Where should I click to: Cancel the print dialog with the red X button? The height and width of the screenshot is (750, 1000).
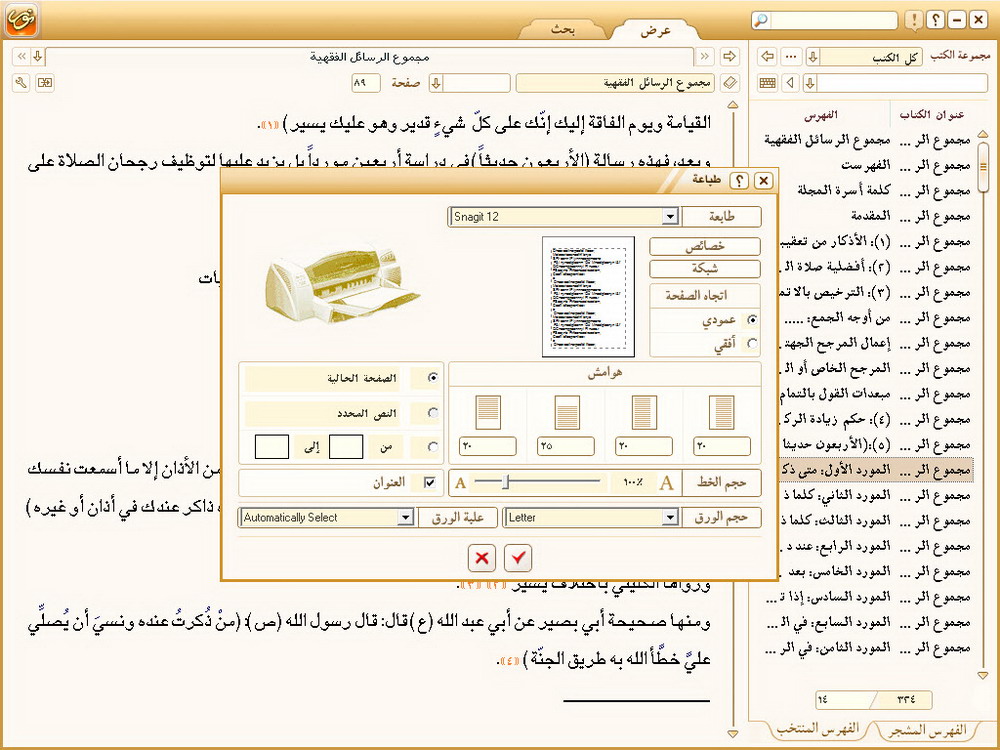coord(482,559)
